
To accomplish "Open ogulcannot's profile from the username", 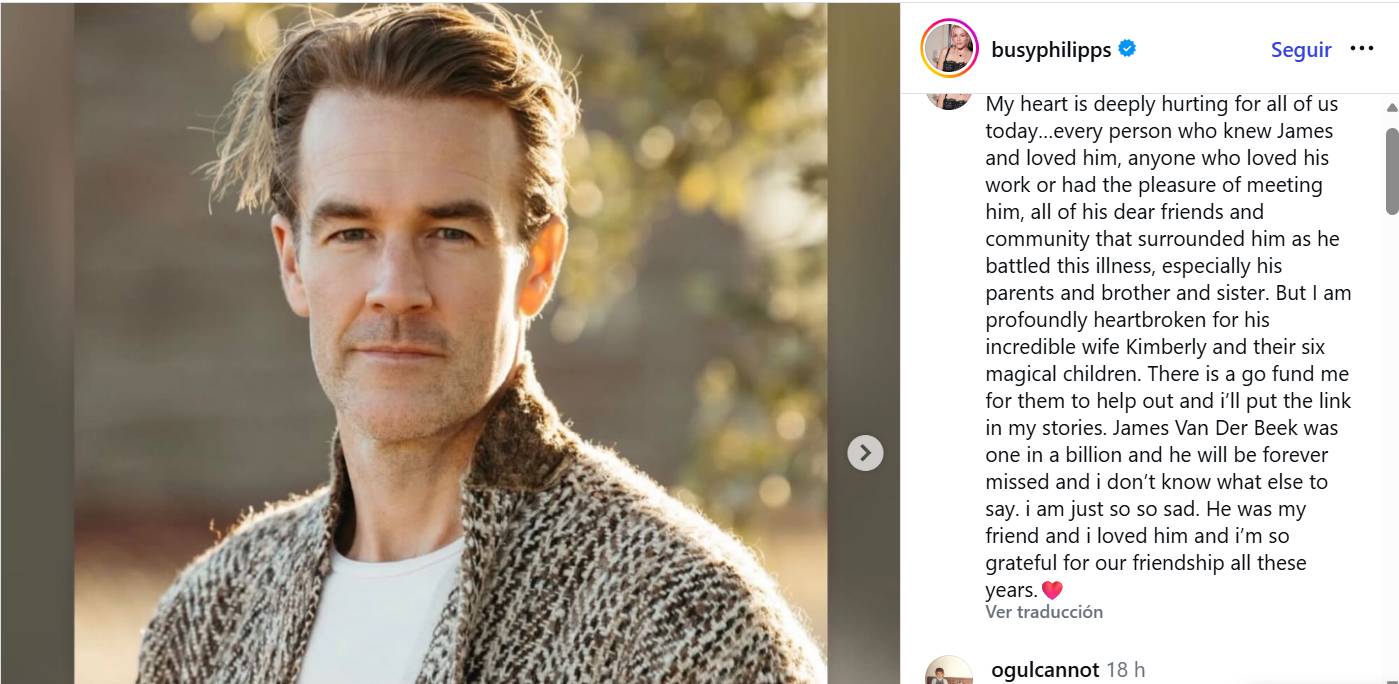I will pyautogui.click(x=1045, y=670).
